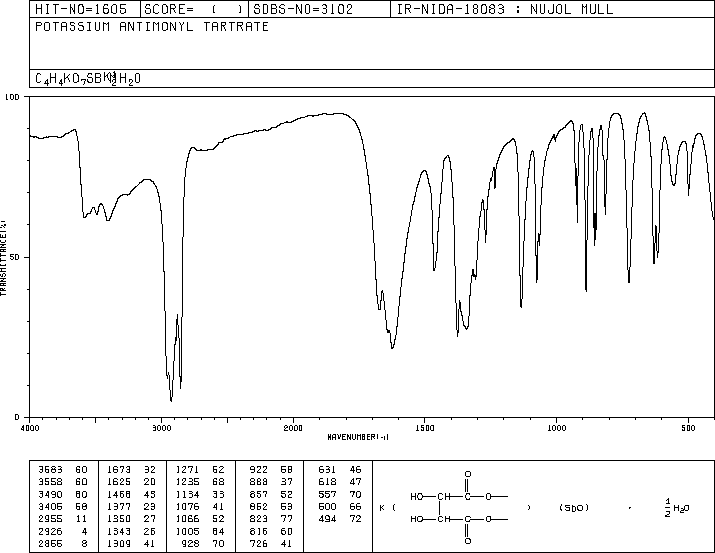Pick the 928 wavenumber cell
The width and height of the screenshot is (715, 553).
coord(190,543)
